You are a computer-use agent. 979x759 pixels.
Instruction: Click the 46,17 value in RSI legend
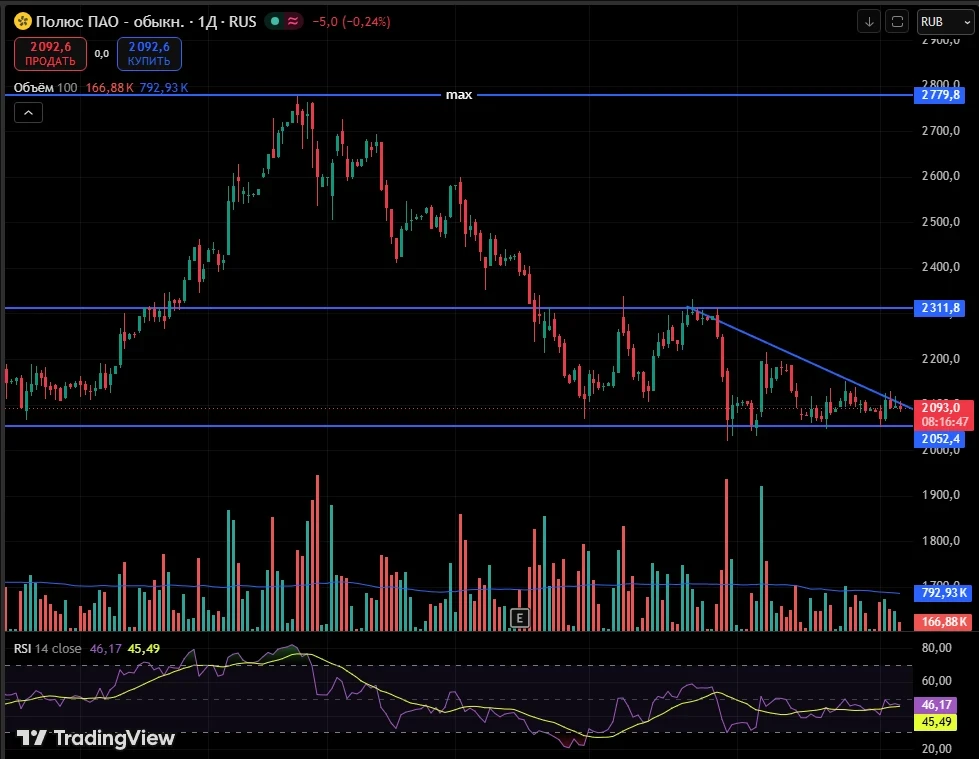(x=106, y=649)
